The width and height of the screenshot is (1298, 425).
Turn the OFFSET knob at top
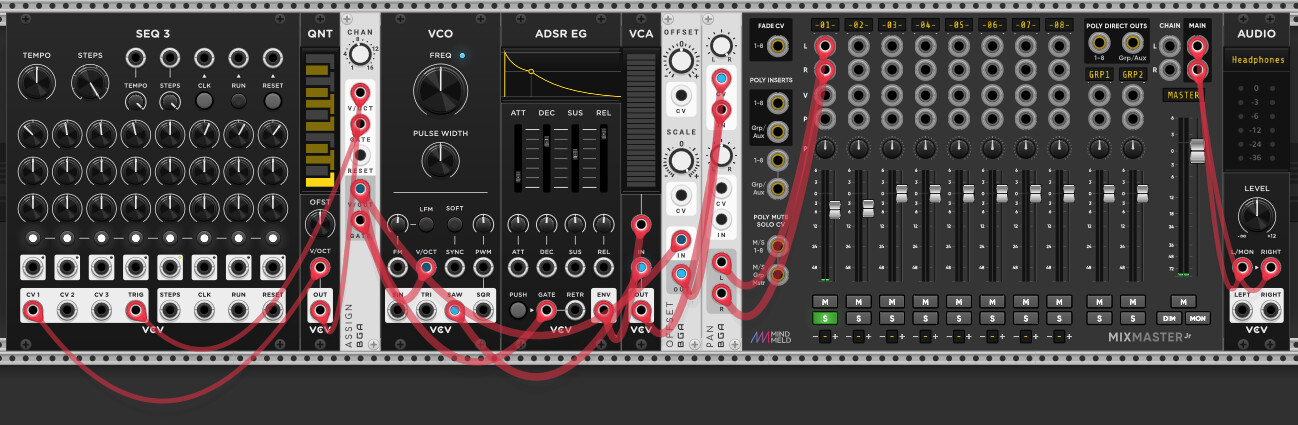[681, 61]
